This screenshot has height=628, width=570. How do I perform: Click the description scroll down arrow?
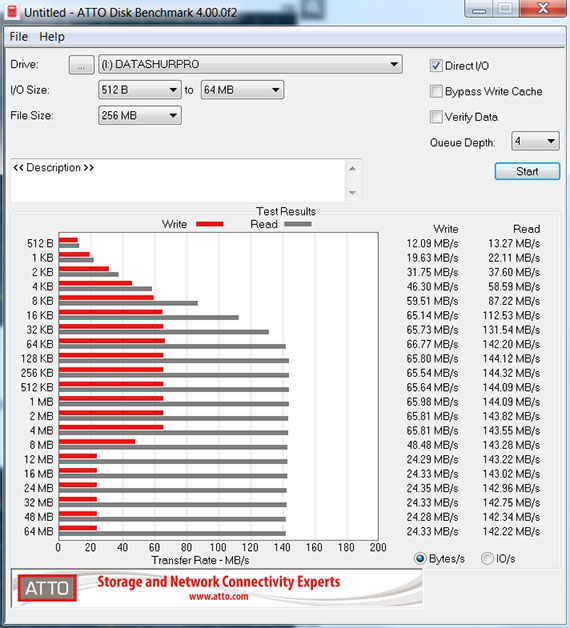coord(352,193)
